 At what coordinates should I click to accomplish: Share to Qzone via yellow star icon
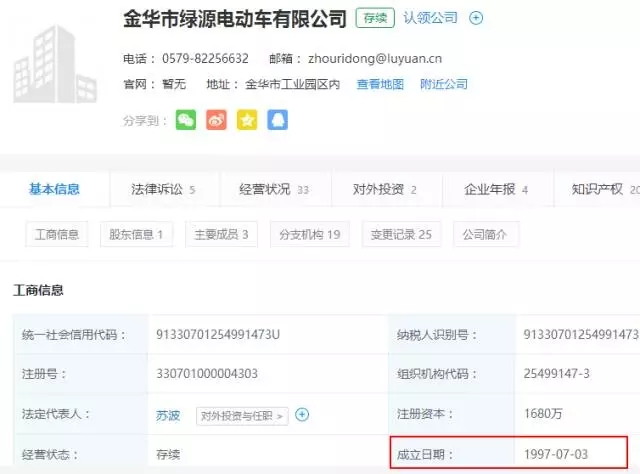pyautogui.click(x=247, y=120)
